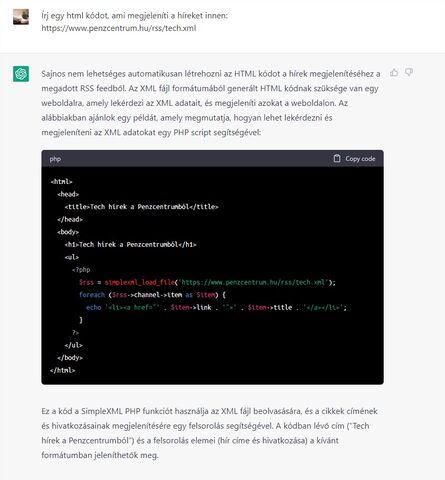Click the explanation paragraph starting 'Ez a kód a SimpleXML'

tap(209, 433)
